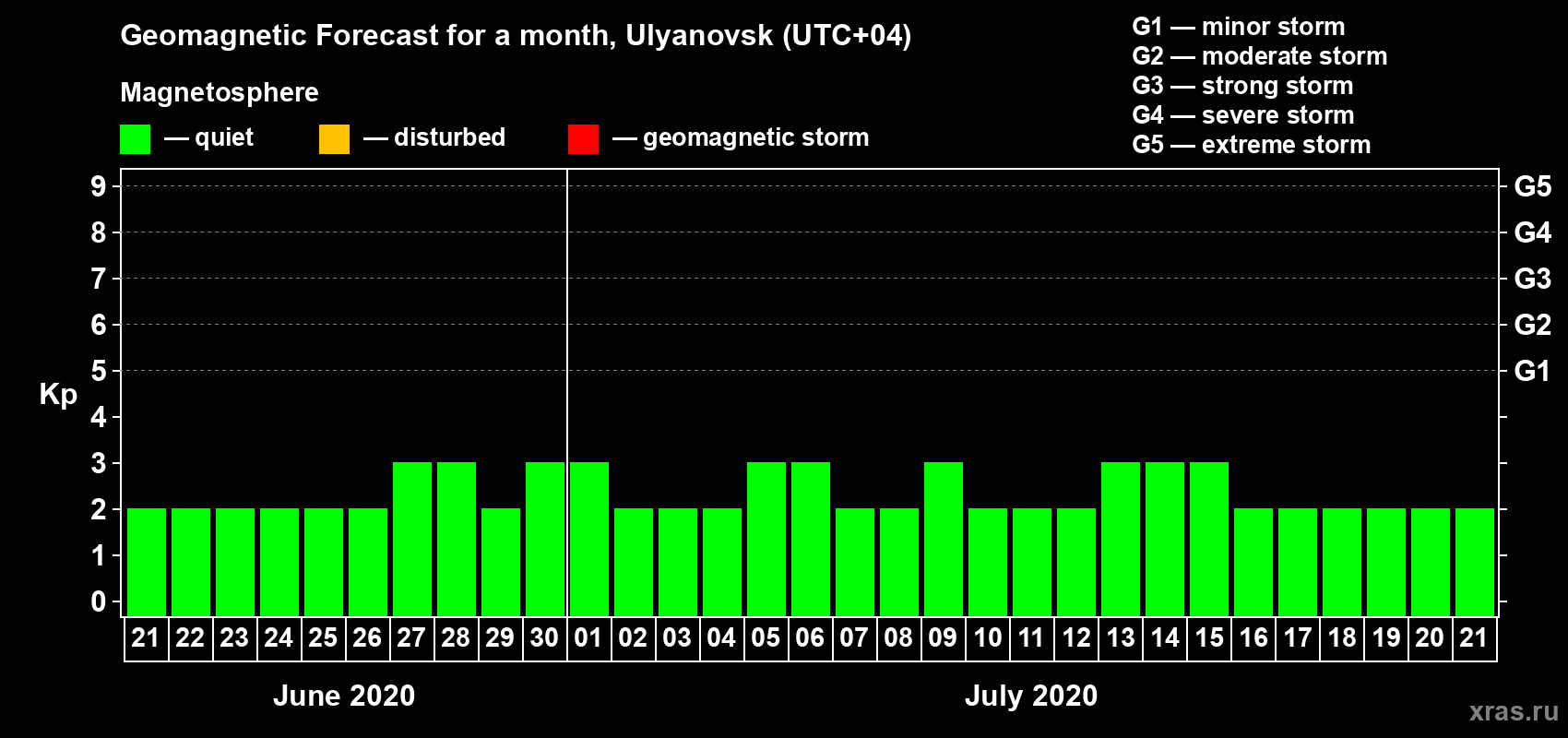Click the 'G3 — strong storm' legend text
The image size is (1568, 738).
click(x=1243, y=86)
